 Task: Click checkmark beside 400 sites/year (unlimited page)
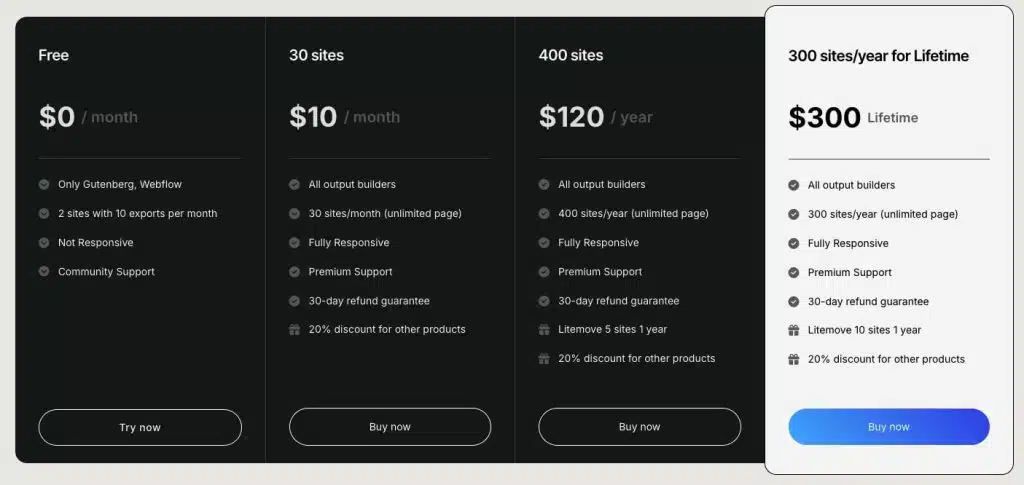pyautogui.click(x=544, y=213)
